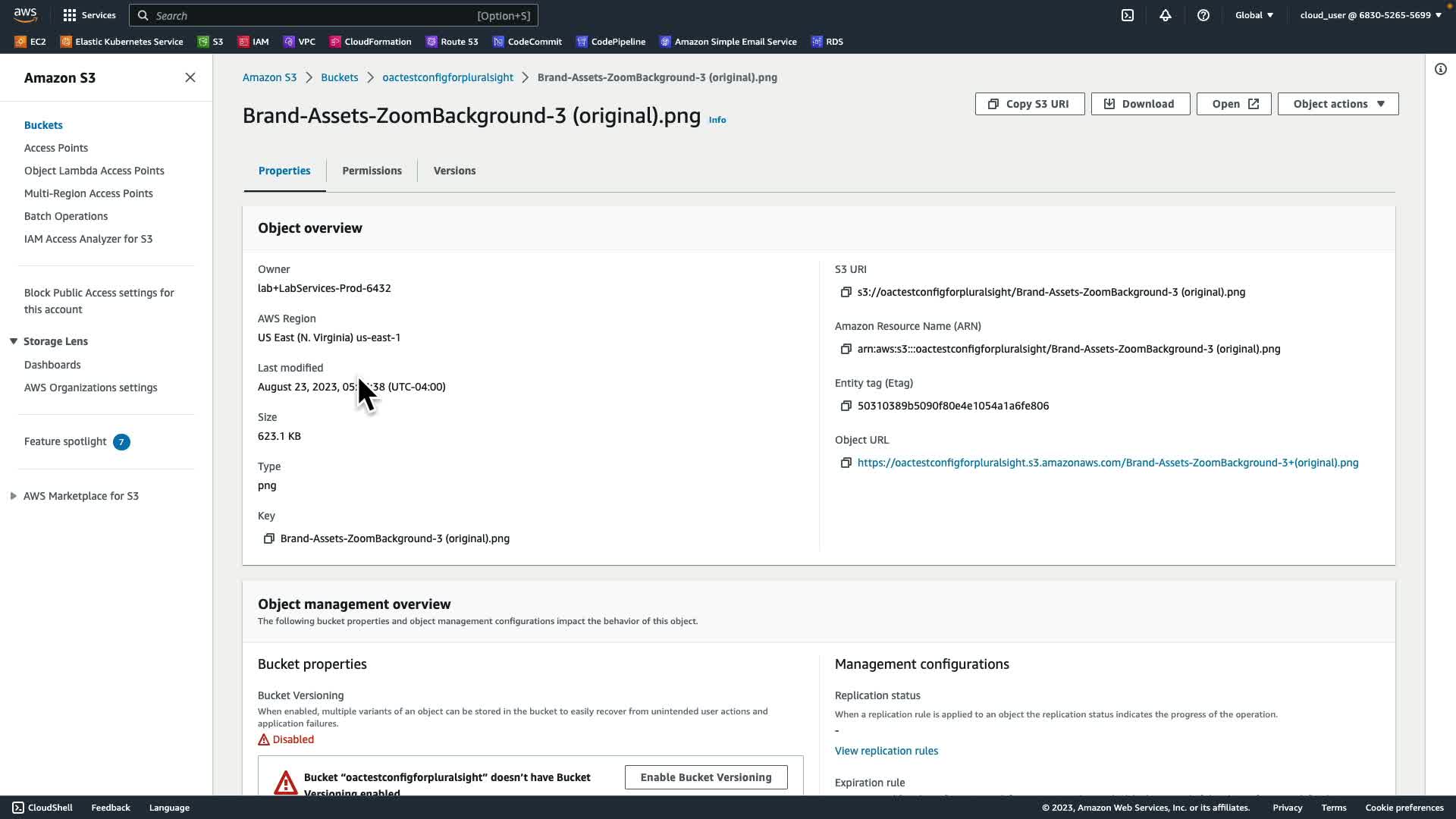Collapse the Storage Lens section
1456x819 pixels.
pos(14,341)
